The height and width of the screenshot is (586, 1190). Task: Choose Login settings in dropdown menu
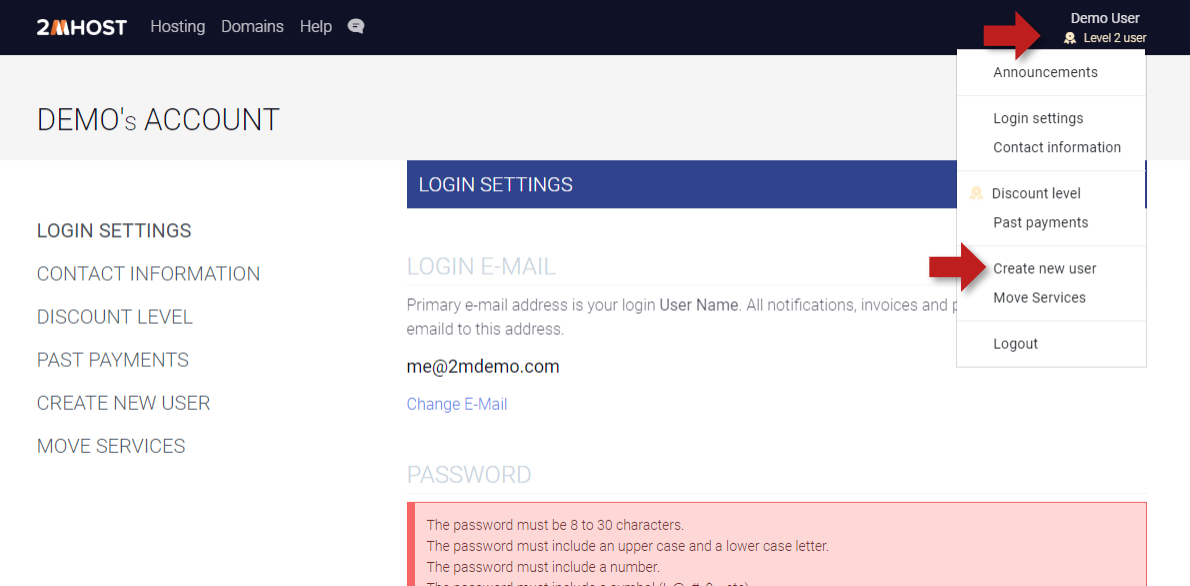tap(1038, 118)
